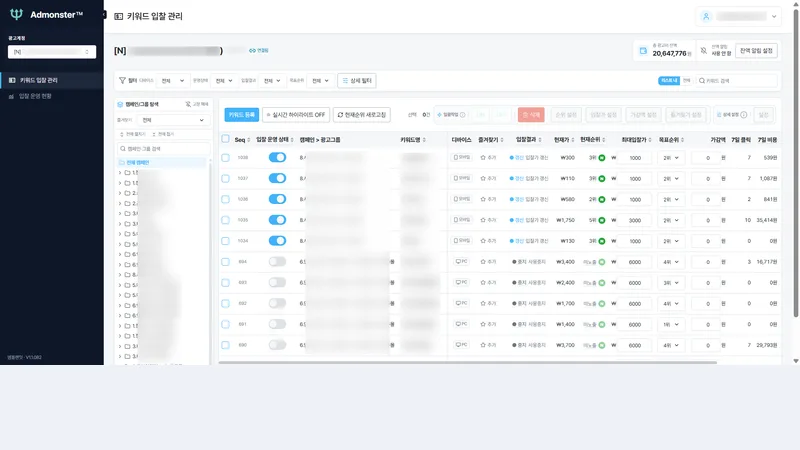
Task: Select 전체 캠페인 folder in tree
Action: pyautogui.click(x=162, y=162)
